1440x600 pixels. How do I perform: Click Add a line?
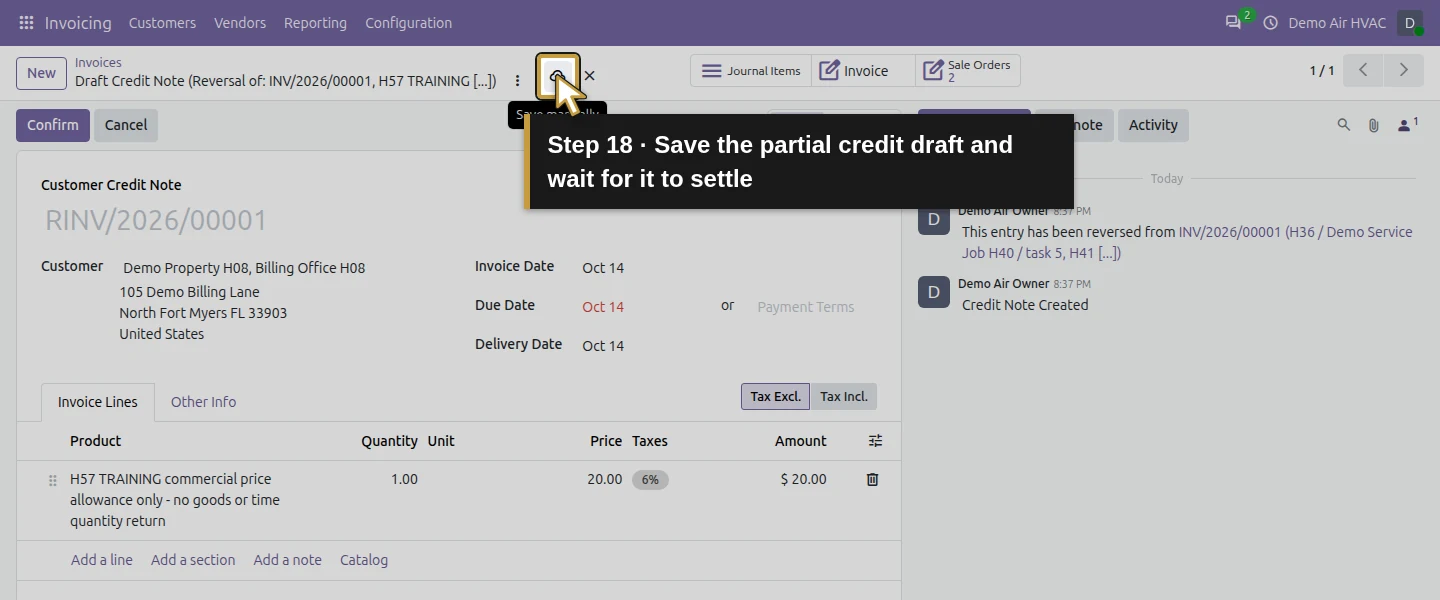point(102,560)
